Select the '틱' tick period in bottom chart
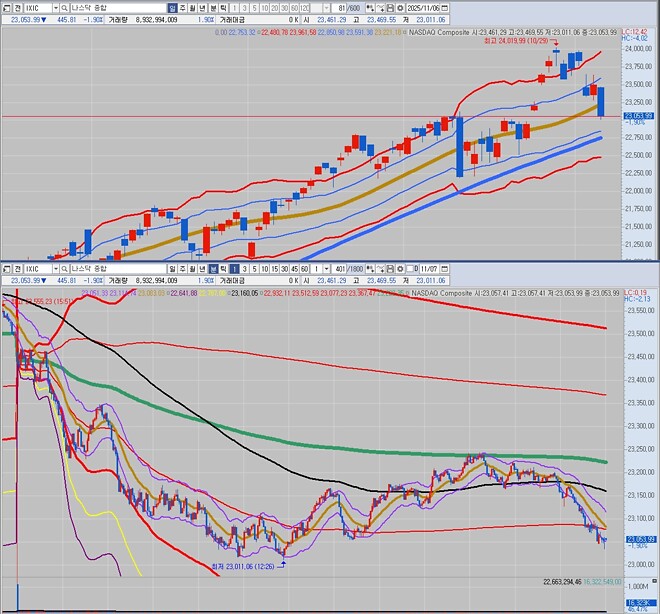 (224, 269)
